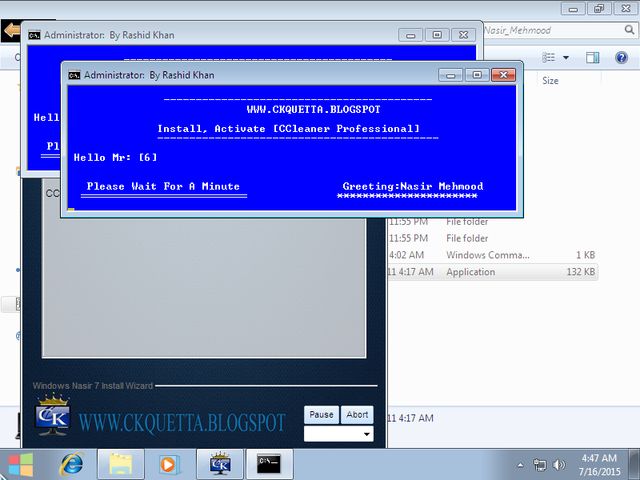Screen dimensions: 640x480
Task: Close the rear Command Prompt window
Action: [x=464, y=35]
